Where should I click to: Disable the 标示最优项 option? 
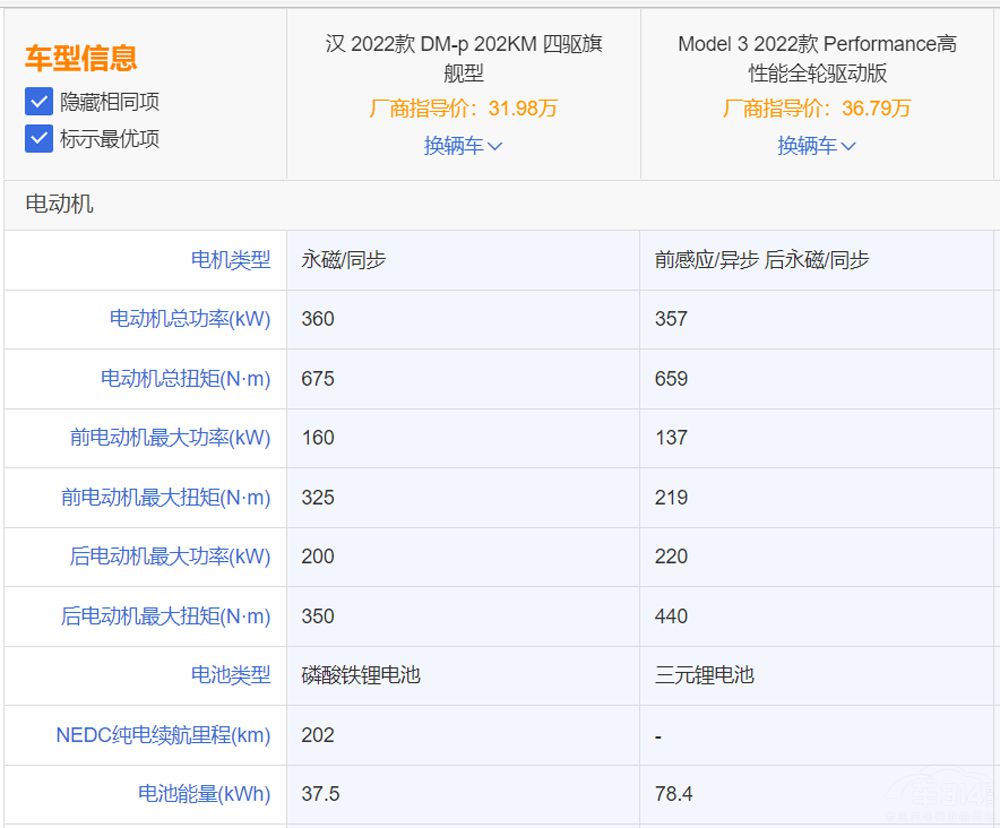pos(37,140)
